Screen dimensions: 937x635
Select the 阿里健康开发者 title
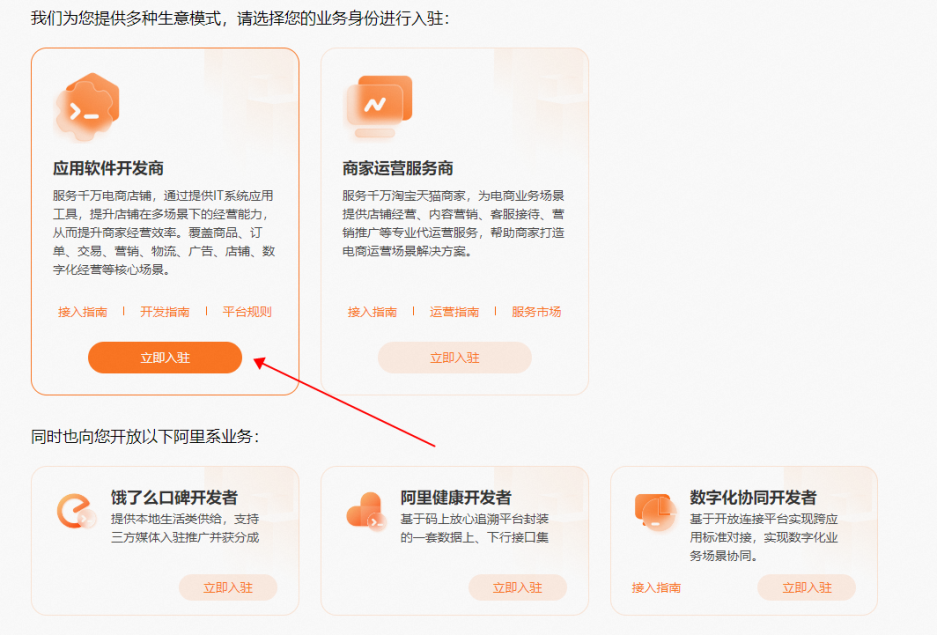pyautogui.click(x=456, y=497)
